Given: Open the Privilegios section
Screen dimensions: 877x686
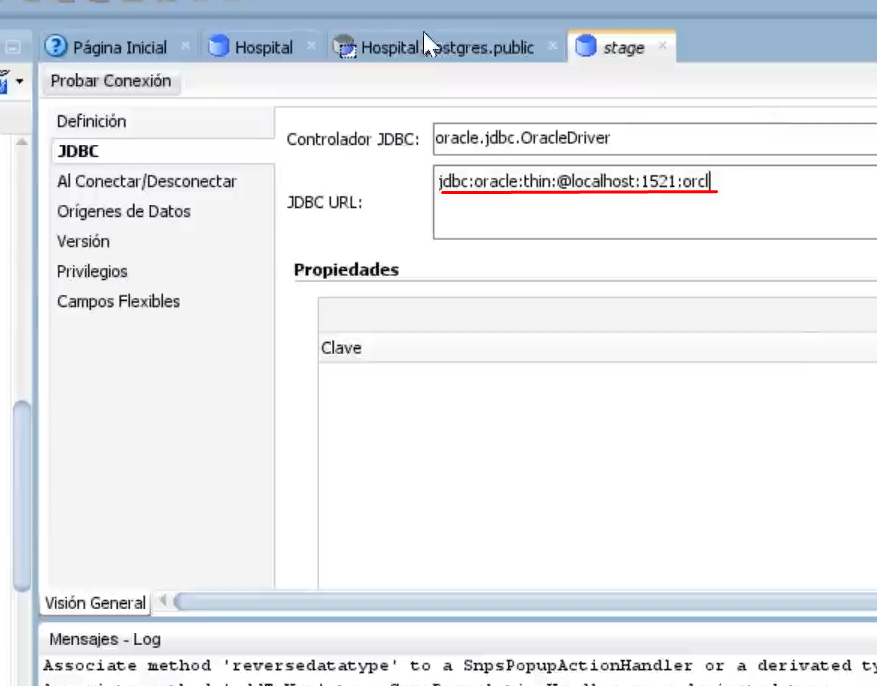Looking at the screenshot, I should pos(92,272).
